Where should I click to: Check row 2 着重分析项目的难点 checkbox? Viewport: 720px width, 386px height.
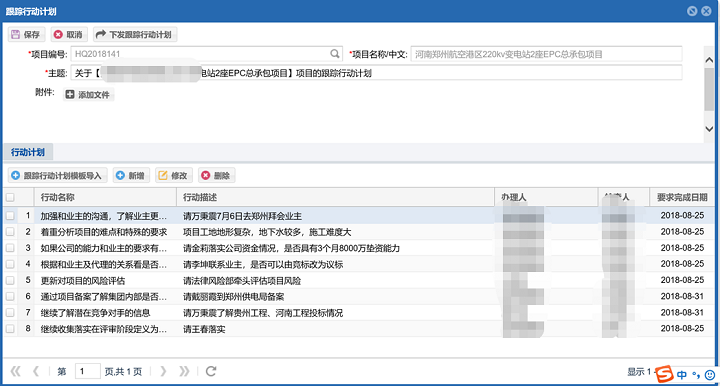coord(10,232)
